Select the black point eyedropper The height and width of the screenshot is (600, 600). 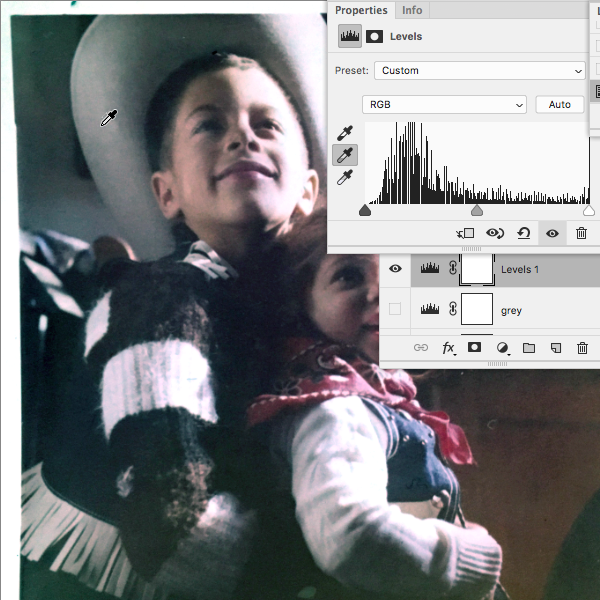(x=346, y=132)
